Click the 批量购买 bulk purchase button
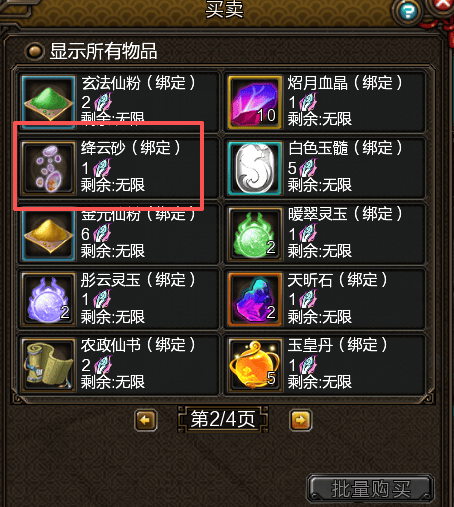Screen dimensions: 454x507 (x=370, y=489)
